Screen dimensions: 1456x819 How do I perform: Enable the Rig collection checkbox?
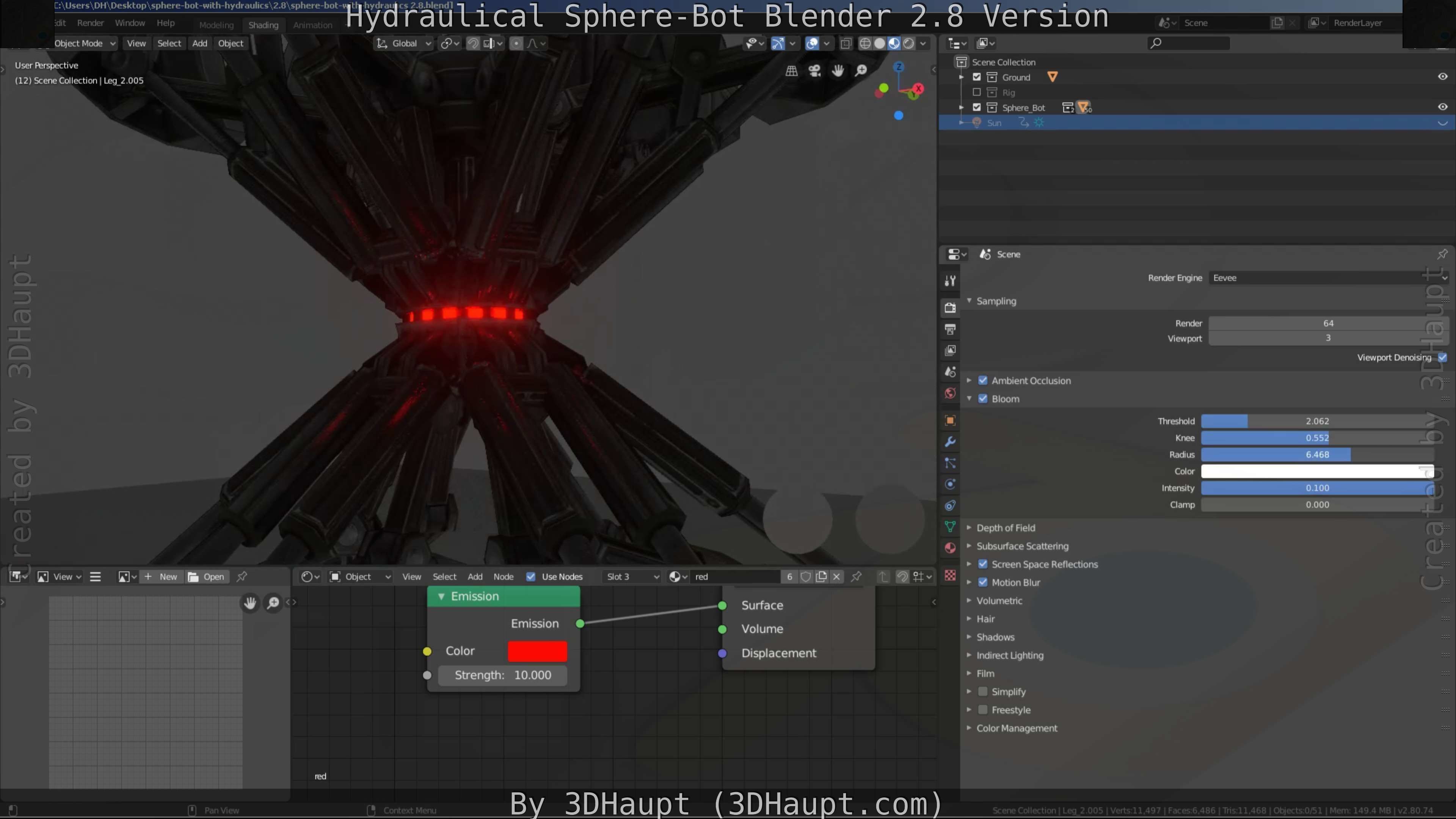[977, 92]
